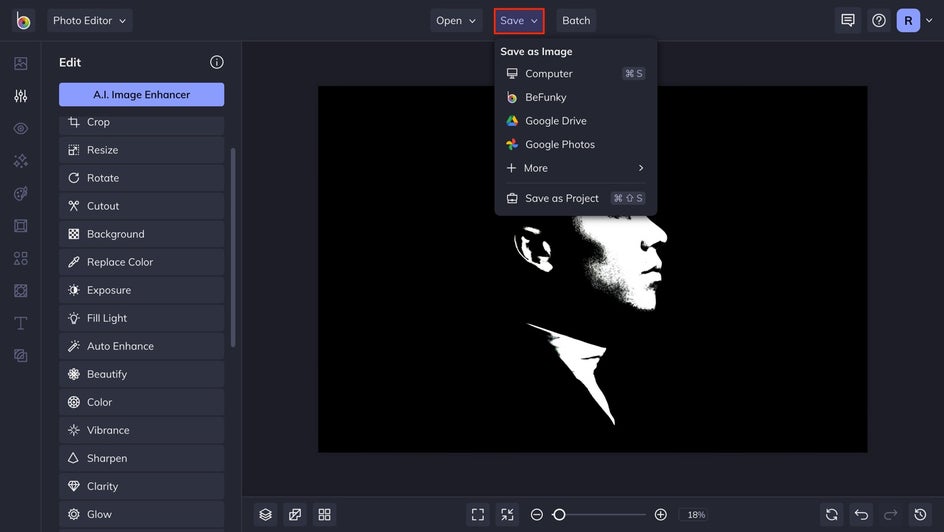Click the R user avatar
Viewport: 944px width, 532px height.
[908, 20]
